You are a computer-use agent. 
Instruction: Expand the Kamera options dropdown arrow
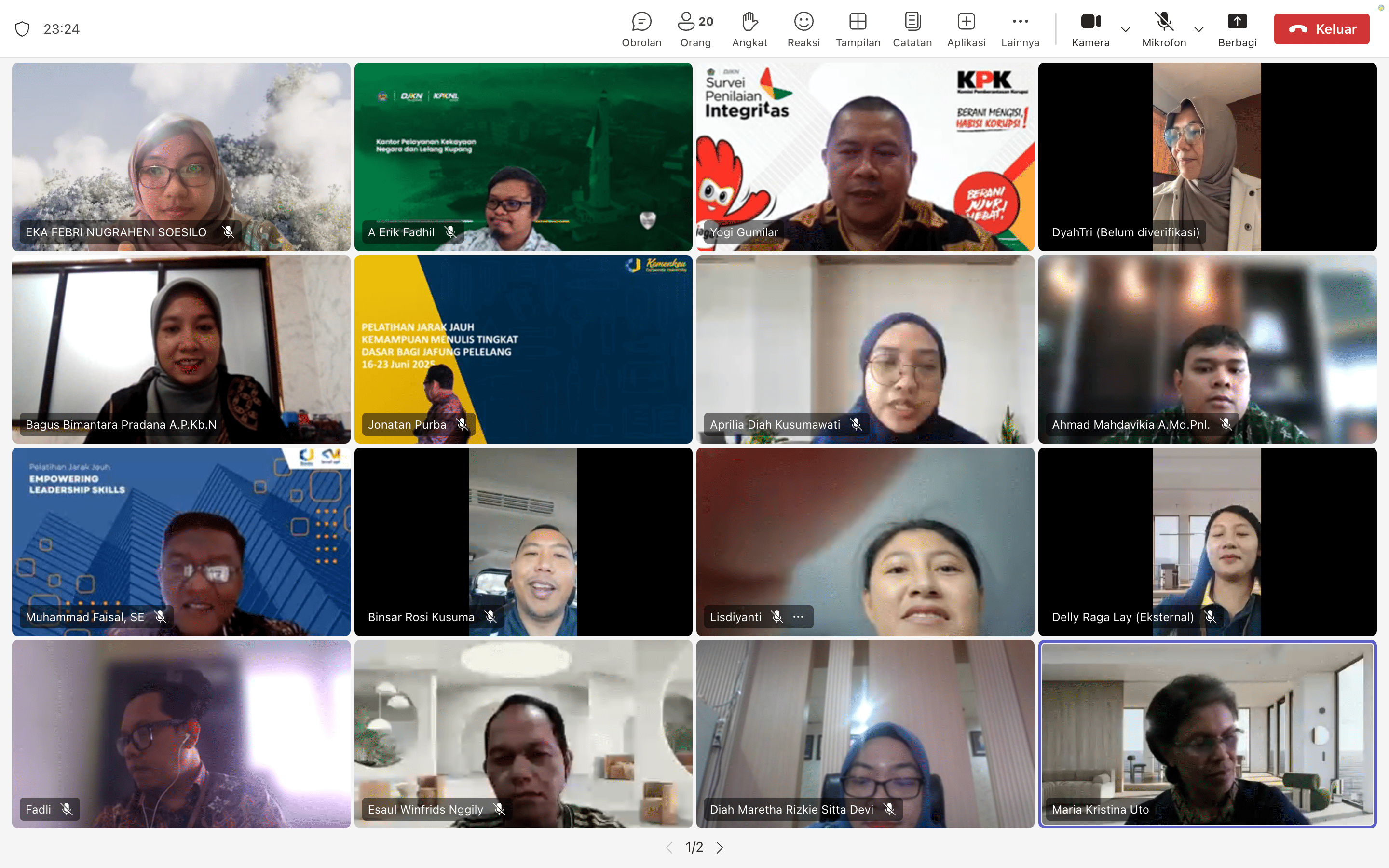point(1126,29)
